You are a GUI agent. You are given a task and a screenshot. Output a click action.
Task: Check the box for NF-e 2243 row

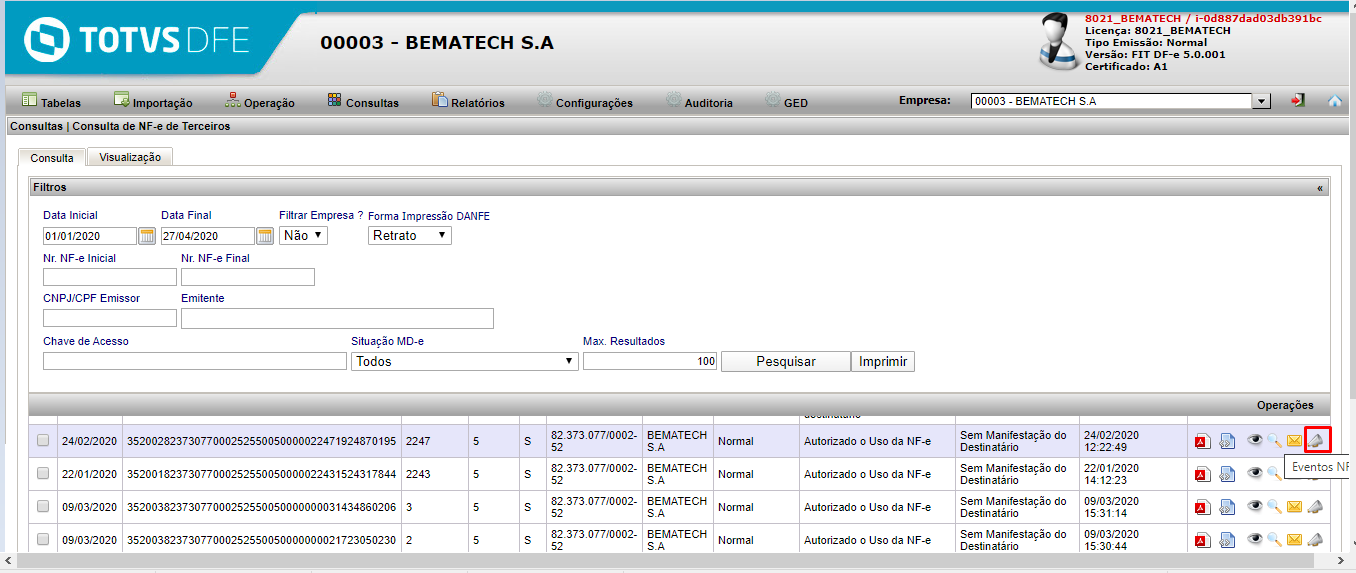click(x=43, y=474)
